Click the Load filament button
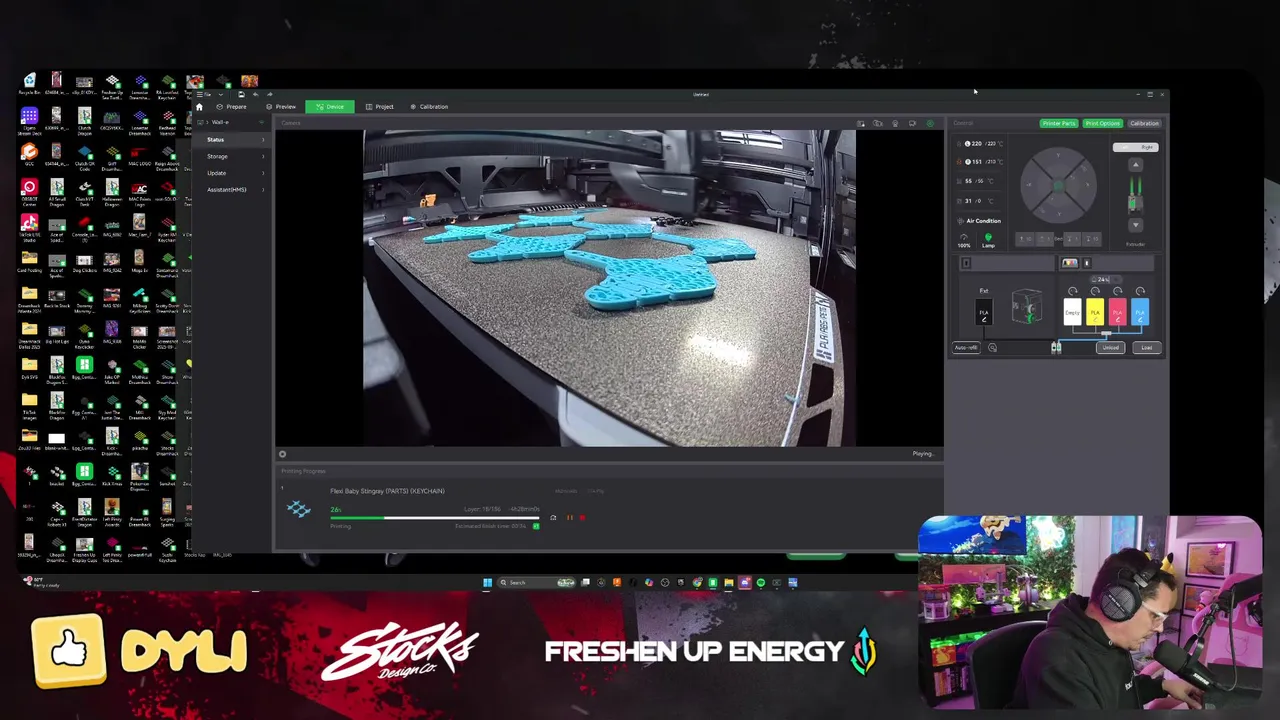The height and width of the screenshot is (720, 1280). click(x=1147, y=348)
